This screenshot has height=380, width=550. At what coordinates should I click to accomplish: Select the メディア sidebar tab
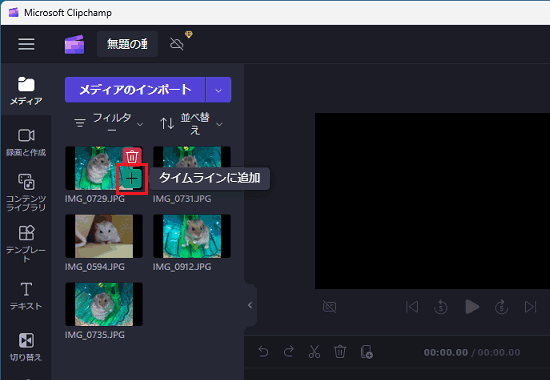(x=26, y=91)
